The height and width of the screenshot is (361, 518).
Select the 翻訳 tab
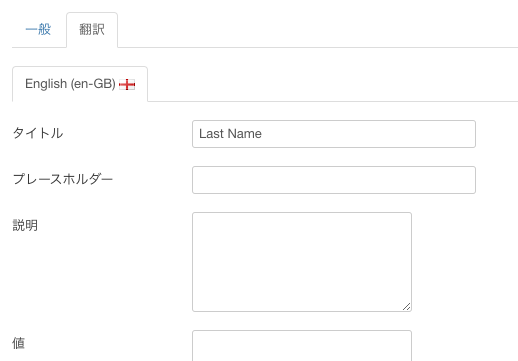click(92, 30)
